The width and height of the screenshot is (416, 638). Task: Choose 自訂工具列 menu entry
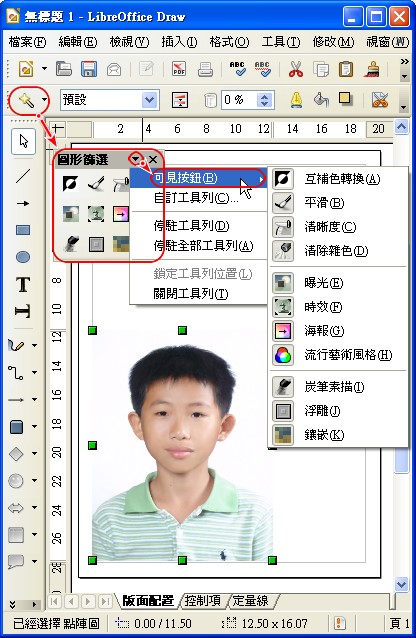pos(199,198)
